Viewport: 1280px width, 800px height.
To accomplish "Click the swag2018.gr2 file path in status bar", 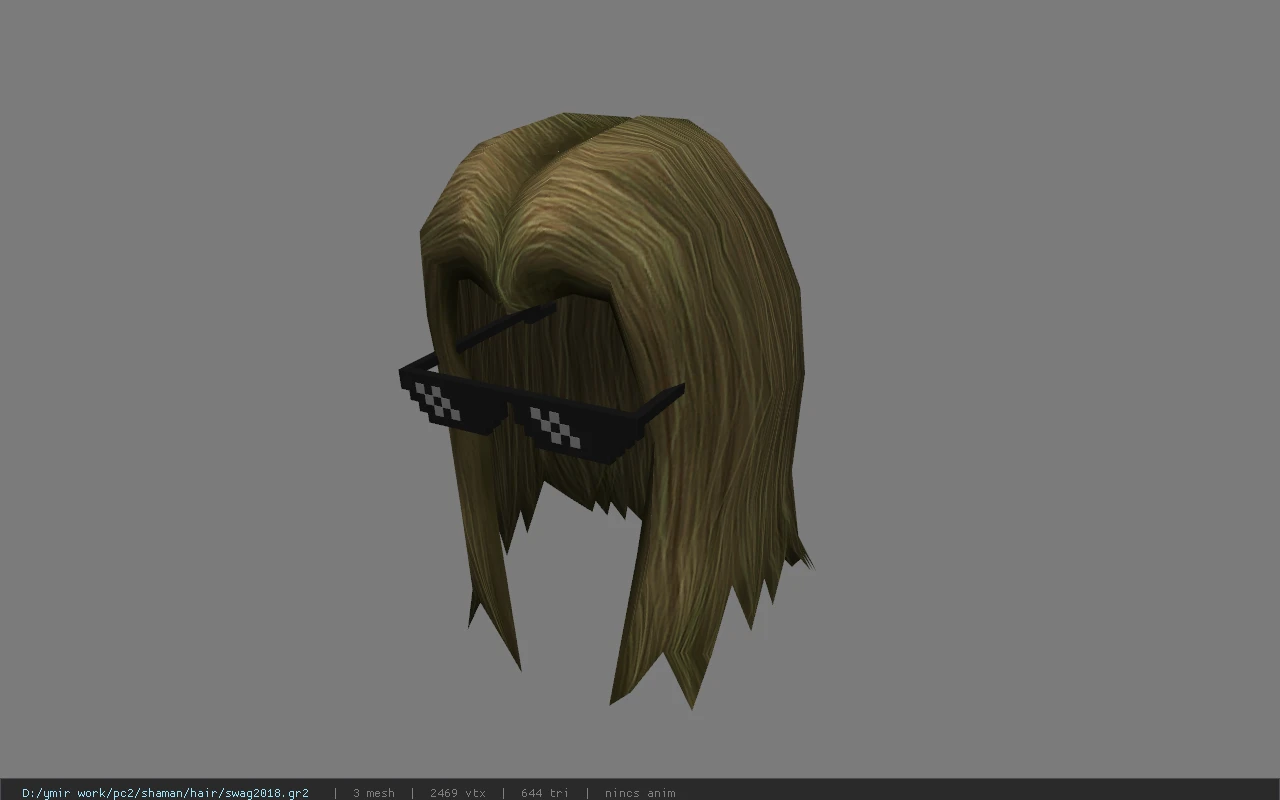I will tap(165, 793).
